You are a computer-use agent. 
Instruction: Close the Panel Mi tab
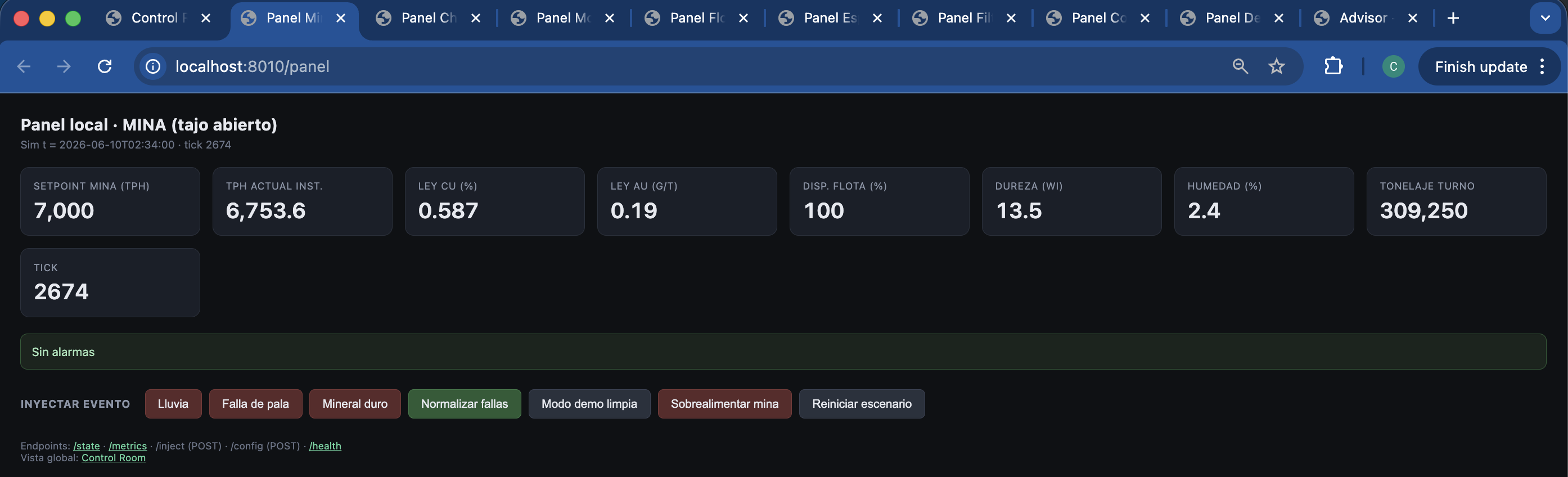[341, 18]
